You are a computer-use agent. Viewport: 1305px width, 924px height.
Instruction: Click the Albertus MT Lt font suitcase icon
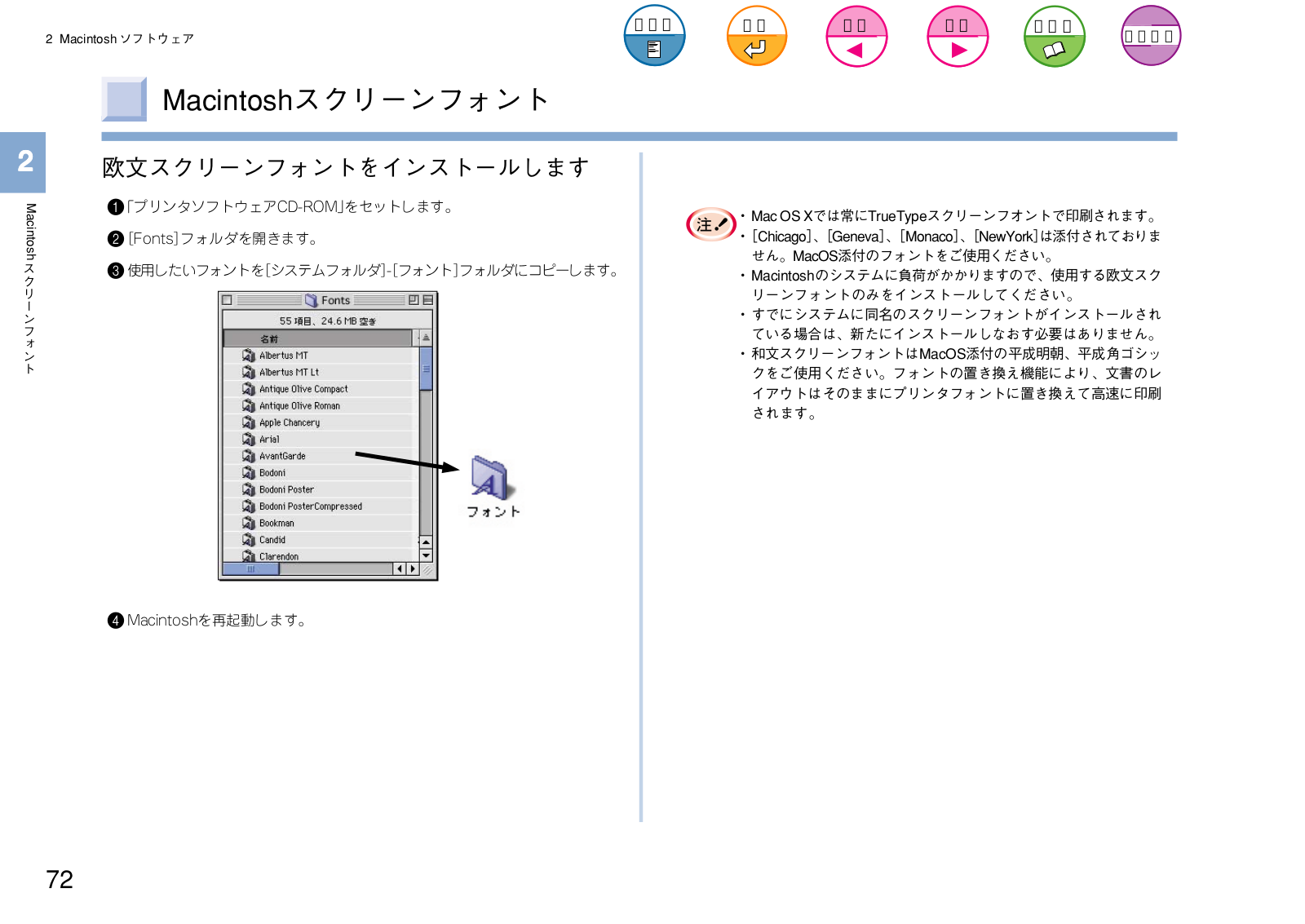tap(249, 372)
